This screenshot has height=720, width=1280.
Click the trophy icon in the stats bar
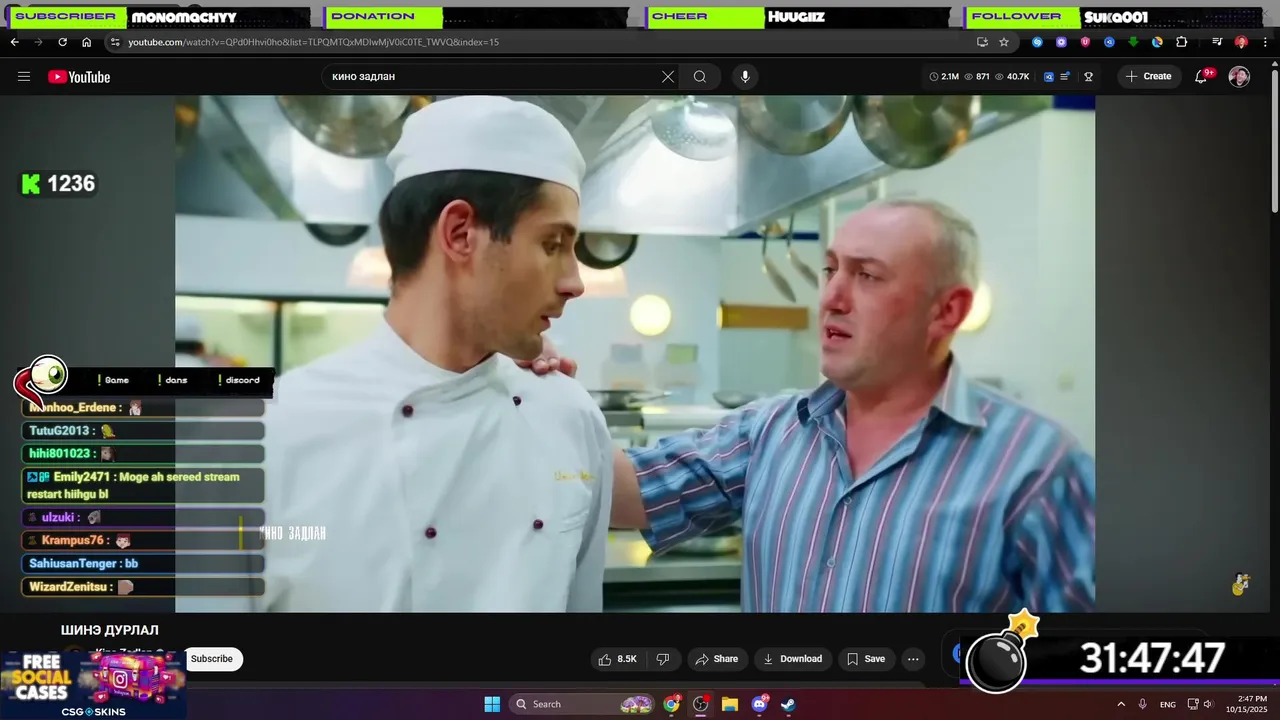[1088, 77]
